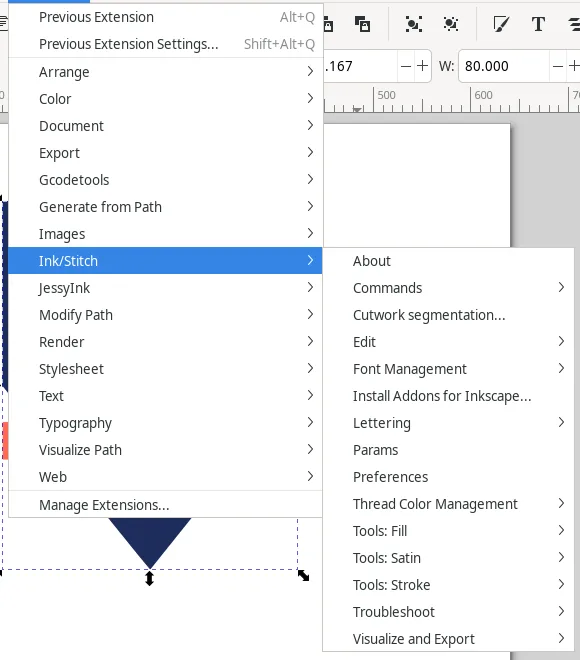Select the highlighted Ink/Stitch menu entry
Viewport: 580px width, 660px height.
click(x=165, y=261)
